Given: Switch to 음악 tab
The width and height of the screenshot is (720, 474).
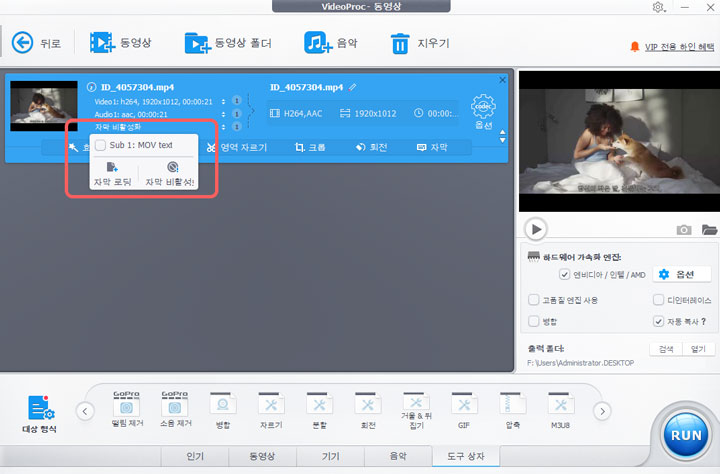Looking at the screenshot, I should (x=398, y=456).
